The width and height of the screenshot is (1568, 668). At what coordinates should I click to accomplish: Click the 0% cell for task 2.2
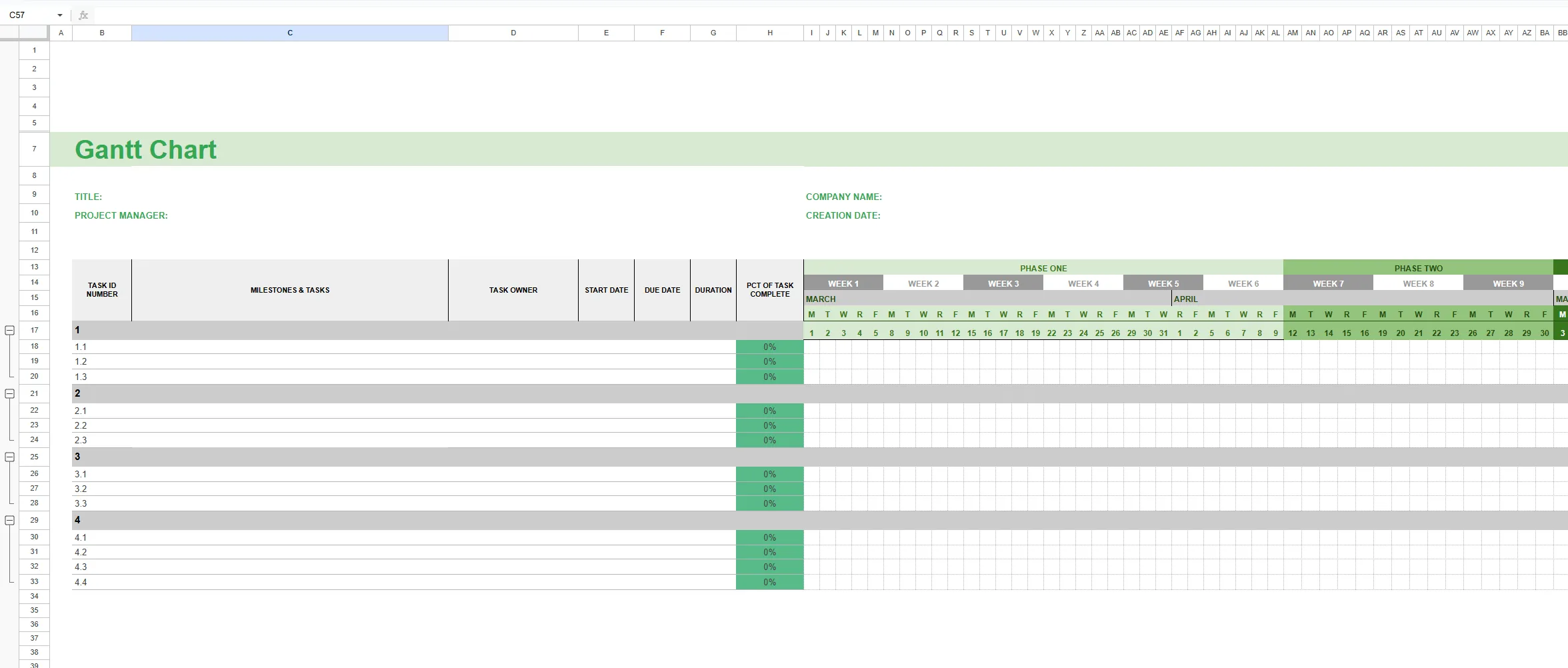(770, 425)
